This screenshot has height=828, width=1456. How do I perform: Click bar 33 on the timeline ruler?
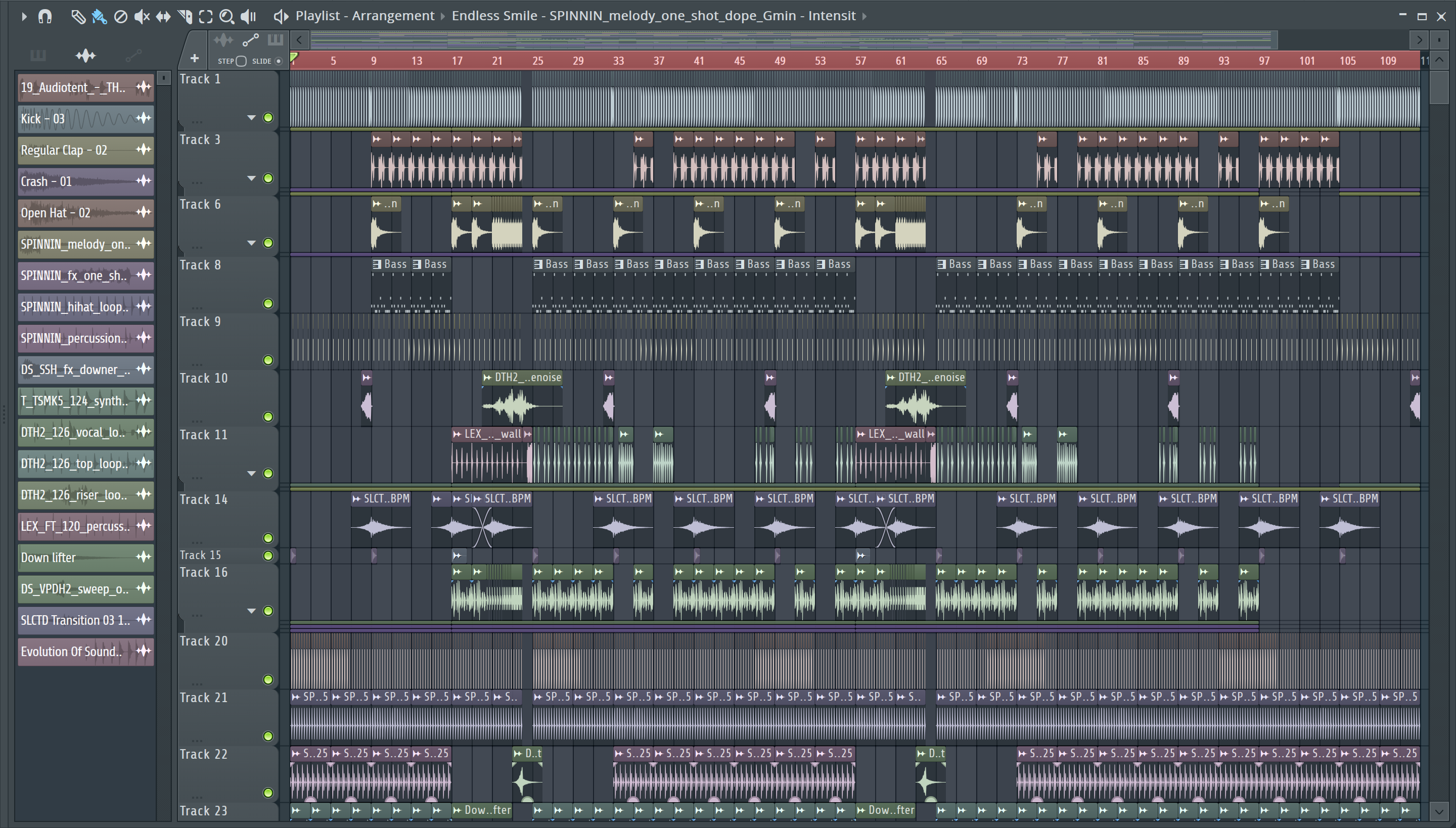tap(618, 61)
